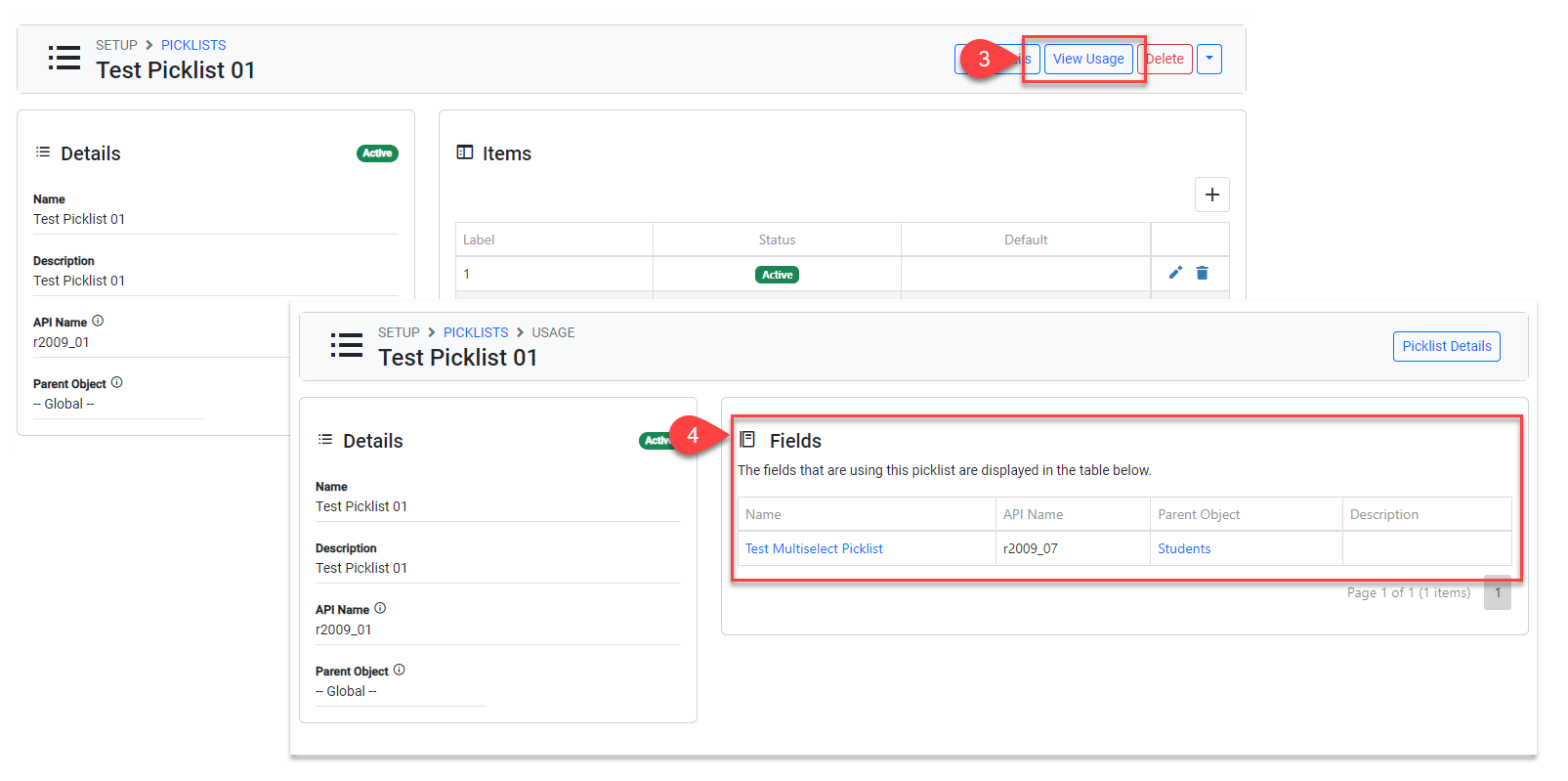
Task: Click the View Usage button
Action: click(1088, 59)
